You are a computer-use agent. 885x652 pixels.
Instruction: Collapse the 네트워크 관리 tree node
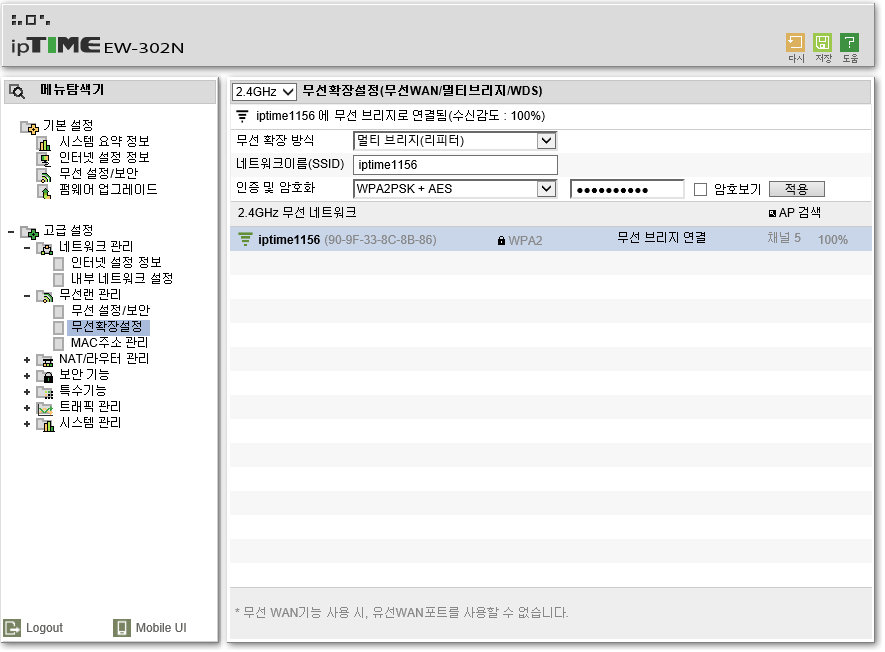click(27, 248)
